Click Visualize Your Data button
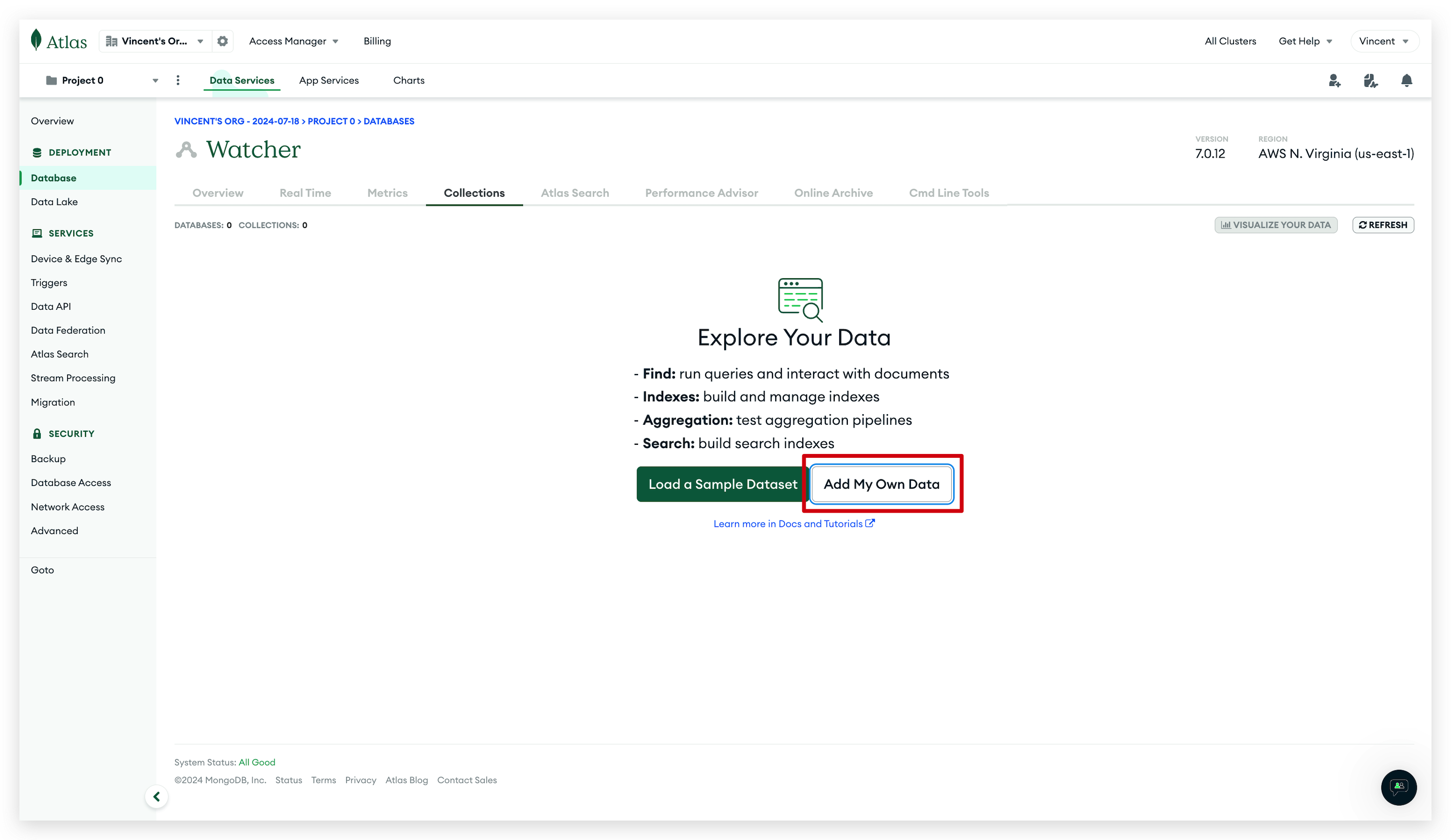The width and height of the screenshot is (1451, 840). (x=1275, y=224)
